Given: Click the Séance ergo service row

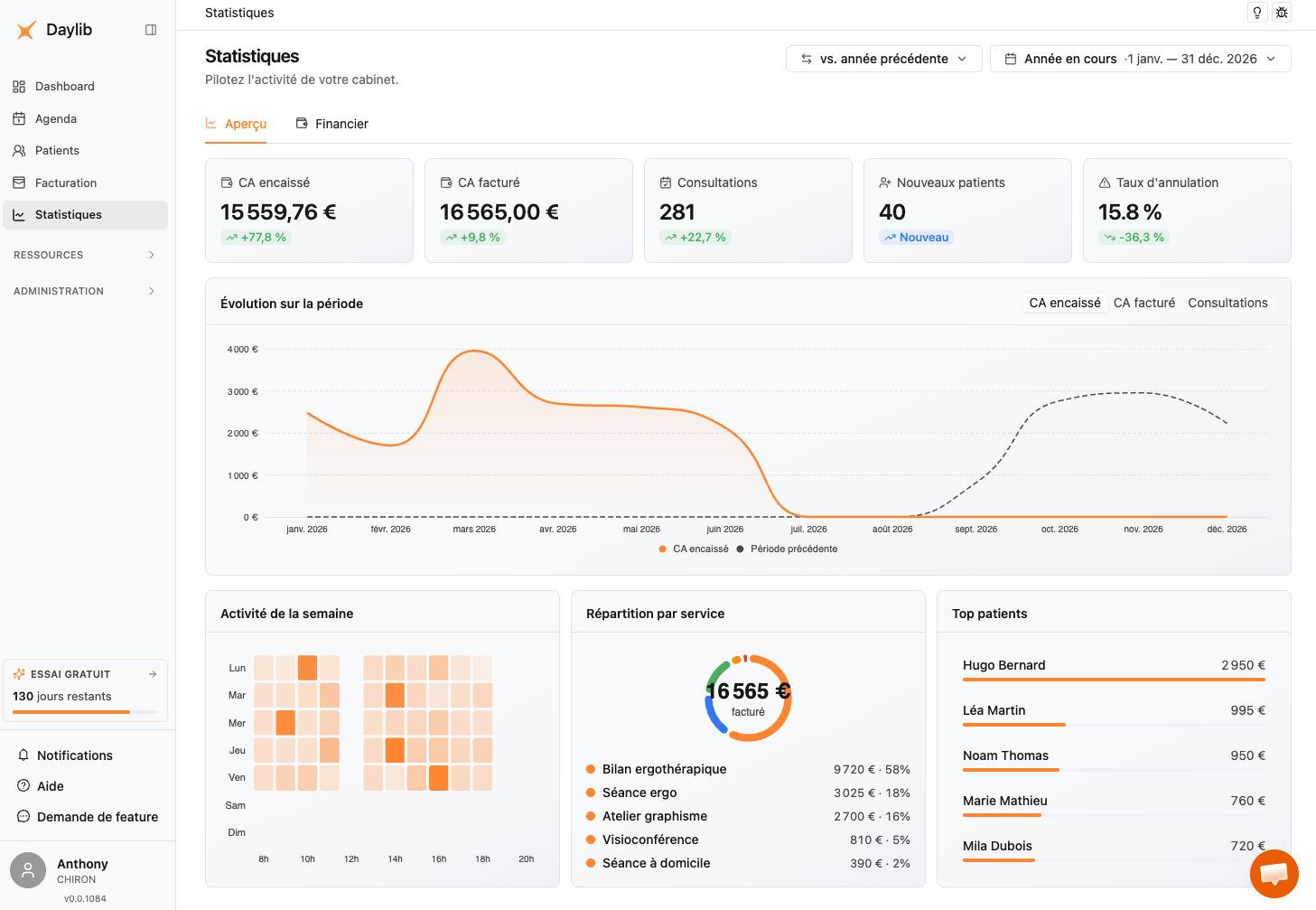Looking at the screenshot, I should click(748, 793).
